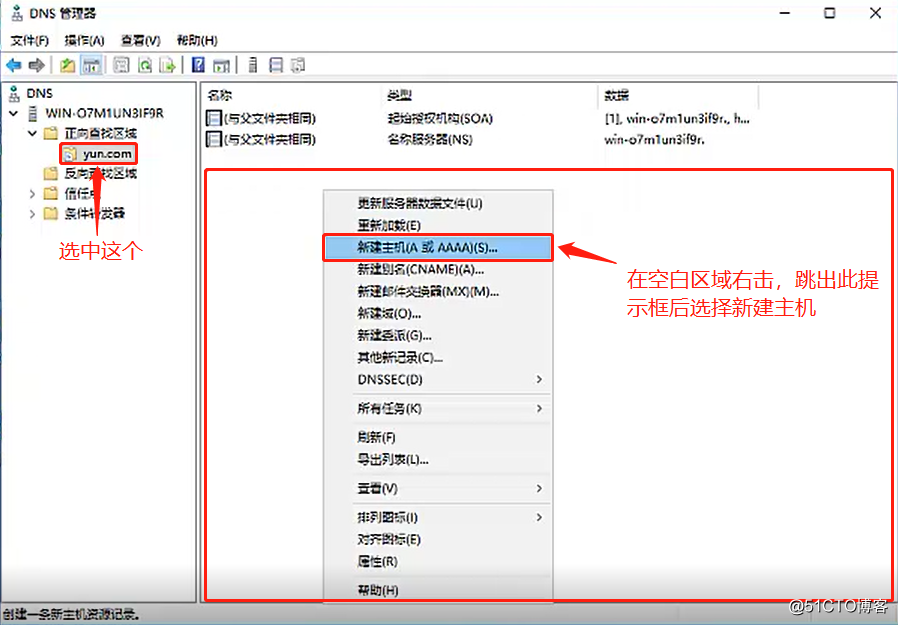Viewport: 898px width, 625px height.
Task: Choose 刷新(F) in context menu
Action: 438,438
